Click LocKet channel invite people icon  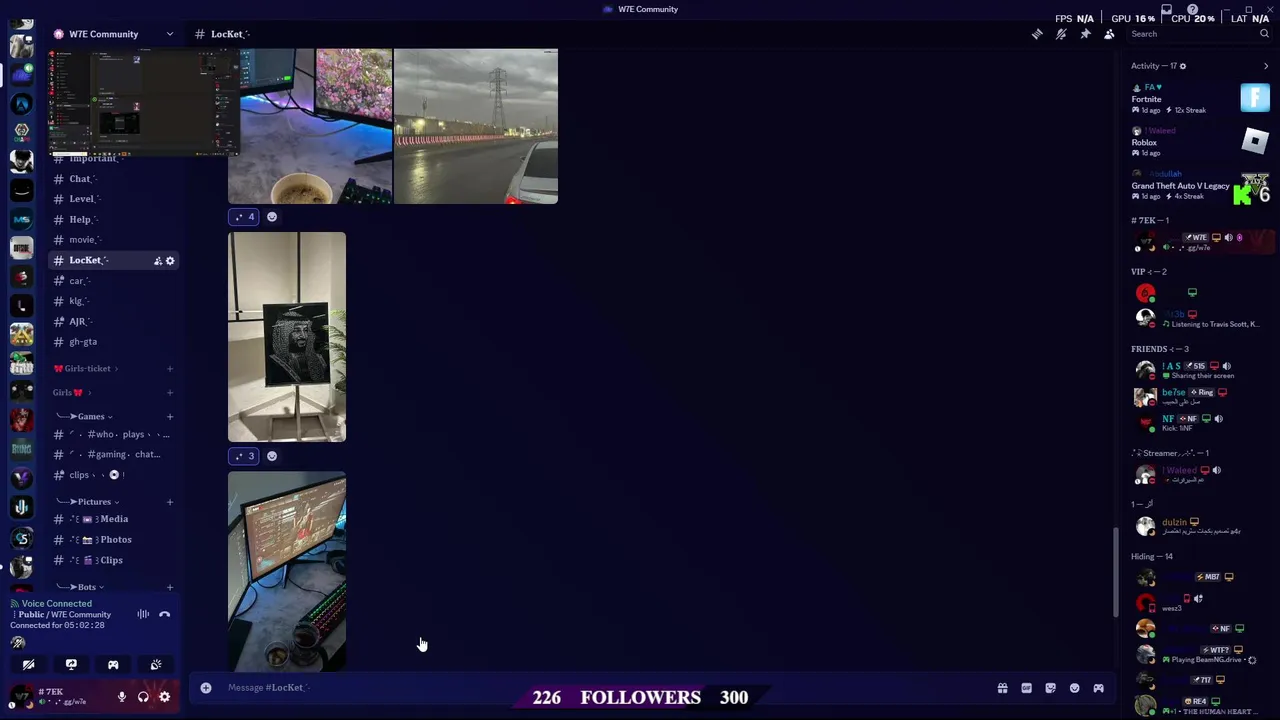point(157,261)
